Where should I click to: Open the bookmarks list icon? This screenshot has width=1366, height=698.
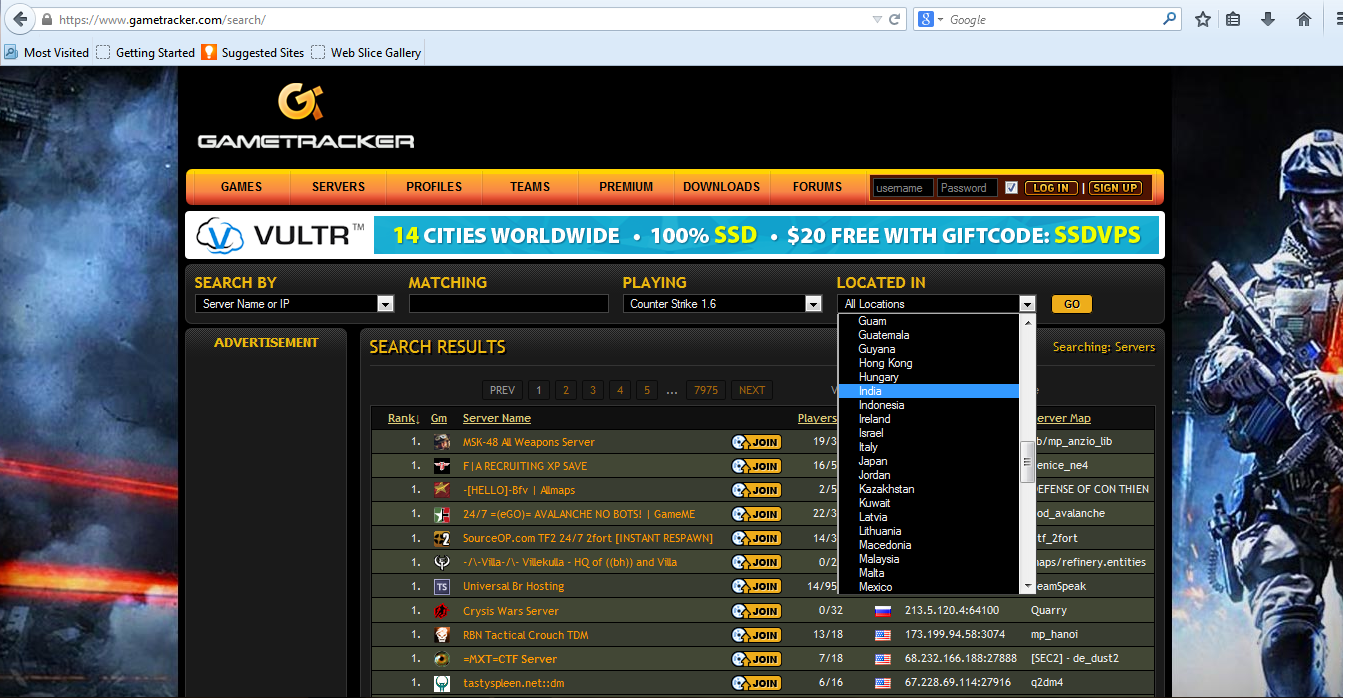click(x=1234, y=19)
